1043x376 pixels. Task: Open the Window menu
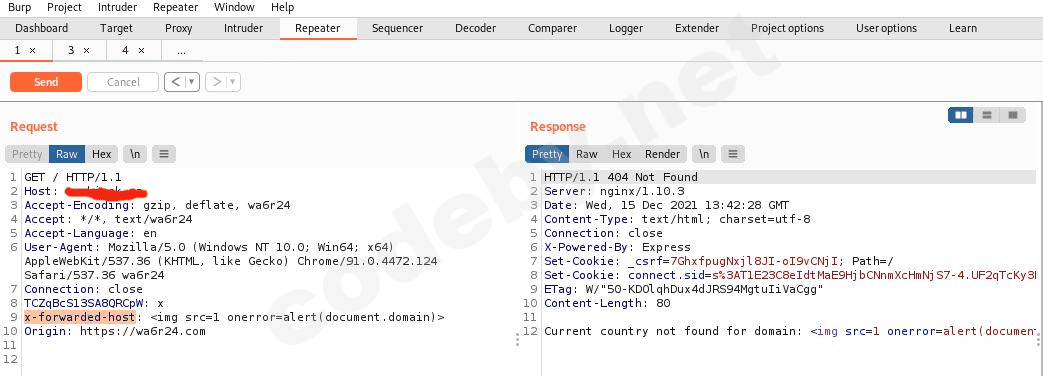point(234,7)
